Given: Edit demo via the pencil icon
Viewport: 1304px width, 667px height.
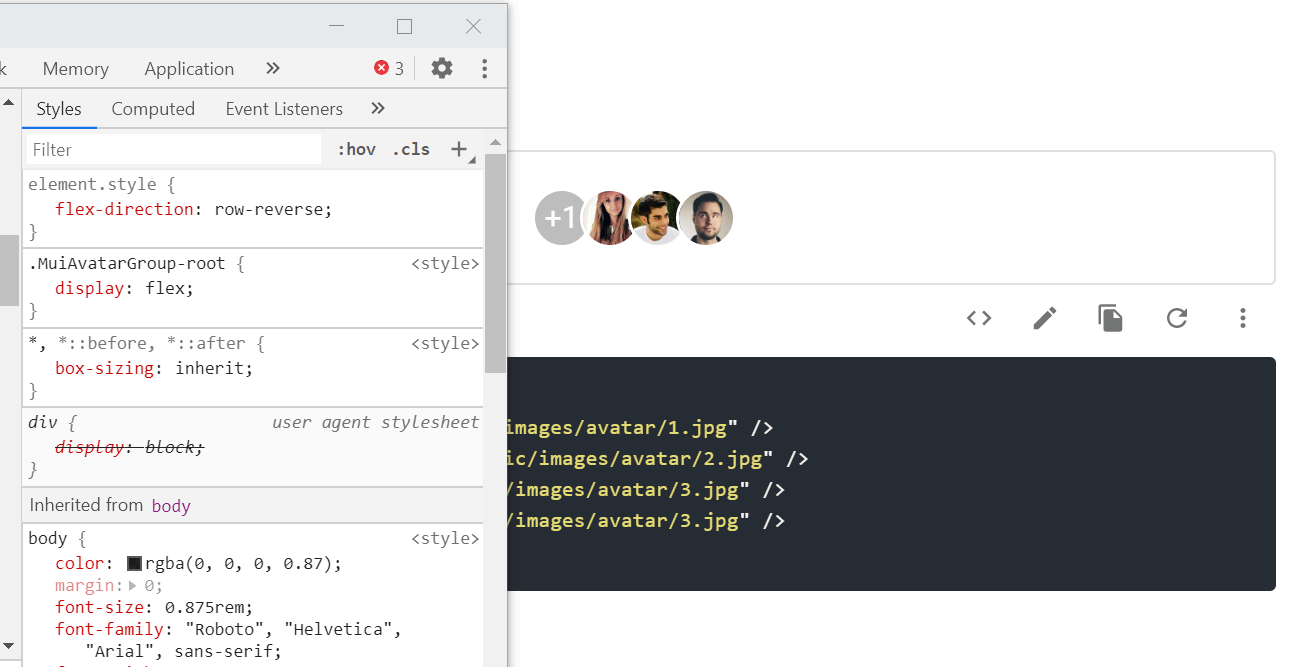Looking at the screenshot, I should click(1045, 318).
